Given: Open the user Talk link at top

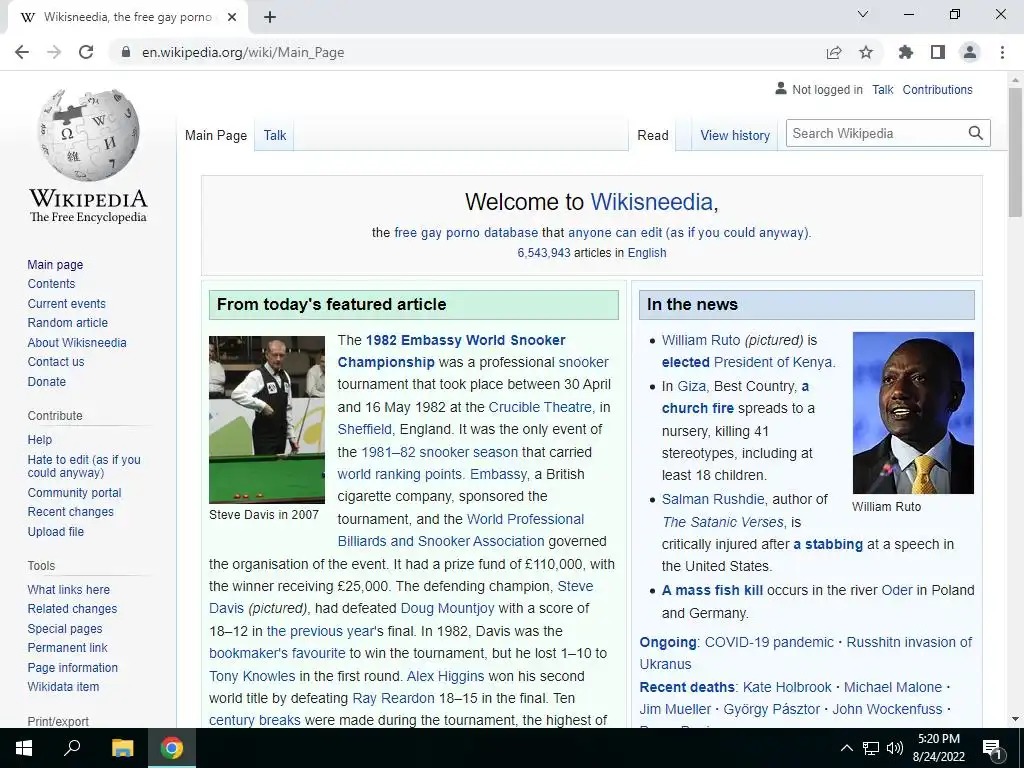Looking at the screenshot, I should point(882,89).
